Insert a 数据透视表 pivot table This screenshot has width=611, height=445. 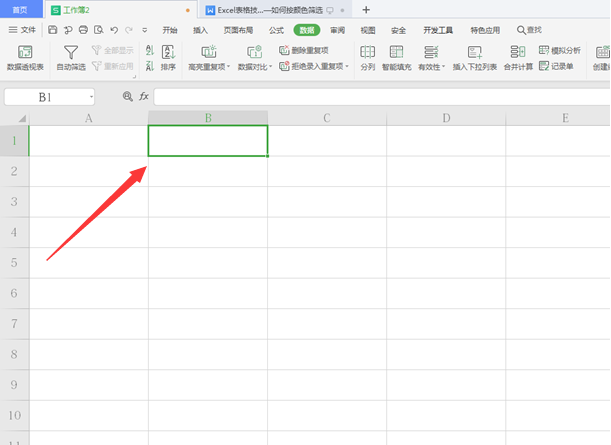pyautogui.click(x=25, y=58)
